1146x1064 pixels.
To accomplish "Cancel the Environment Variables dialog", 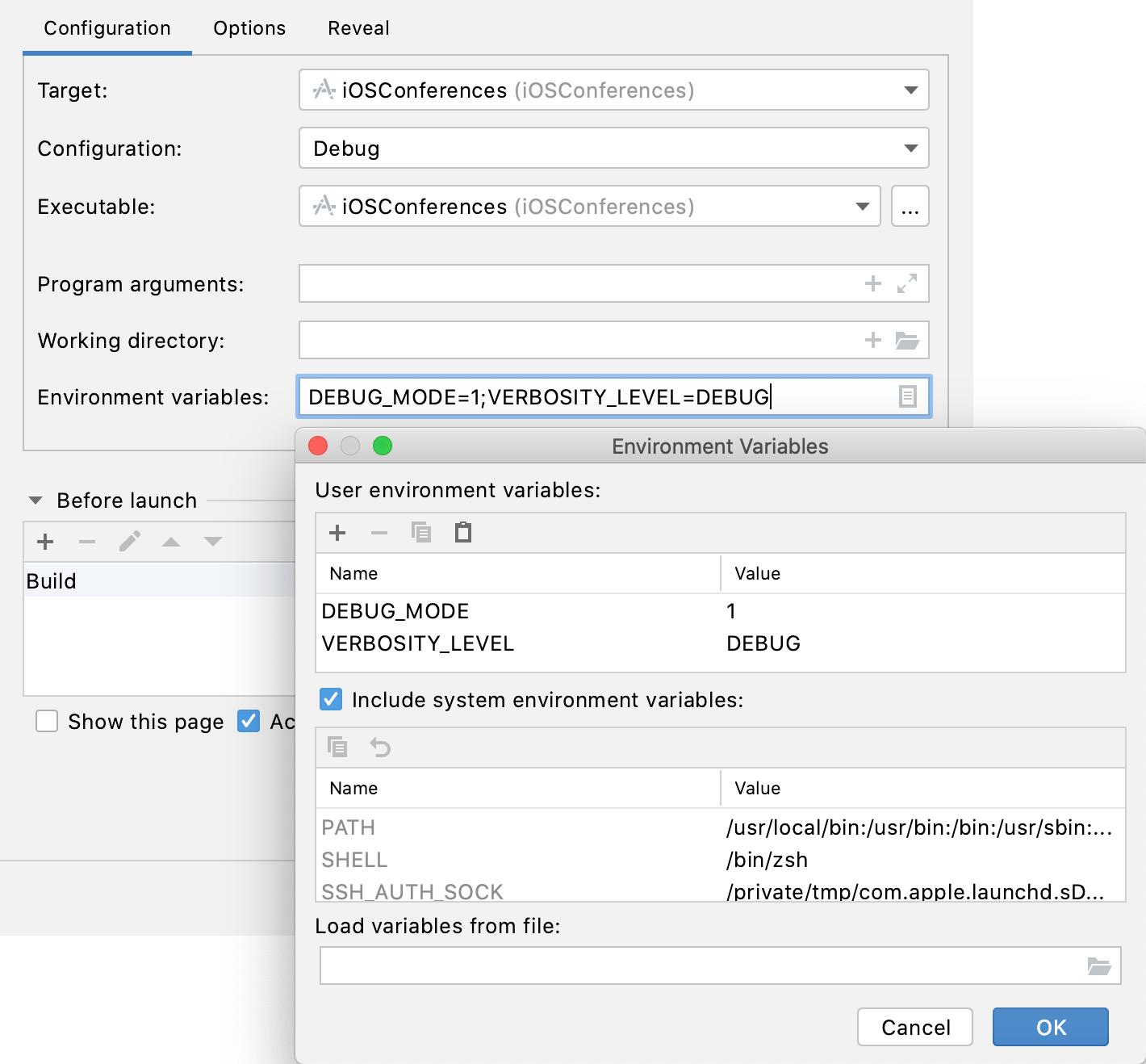I will pos(914,1027).
